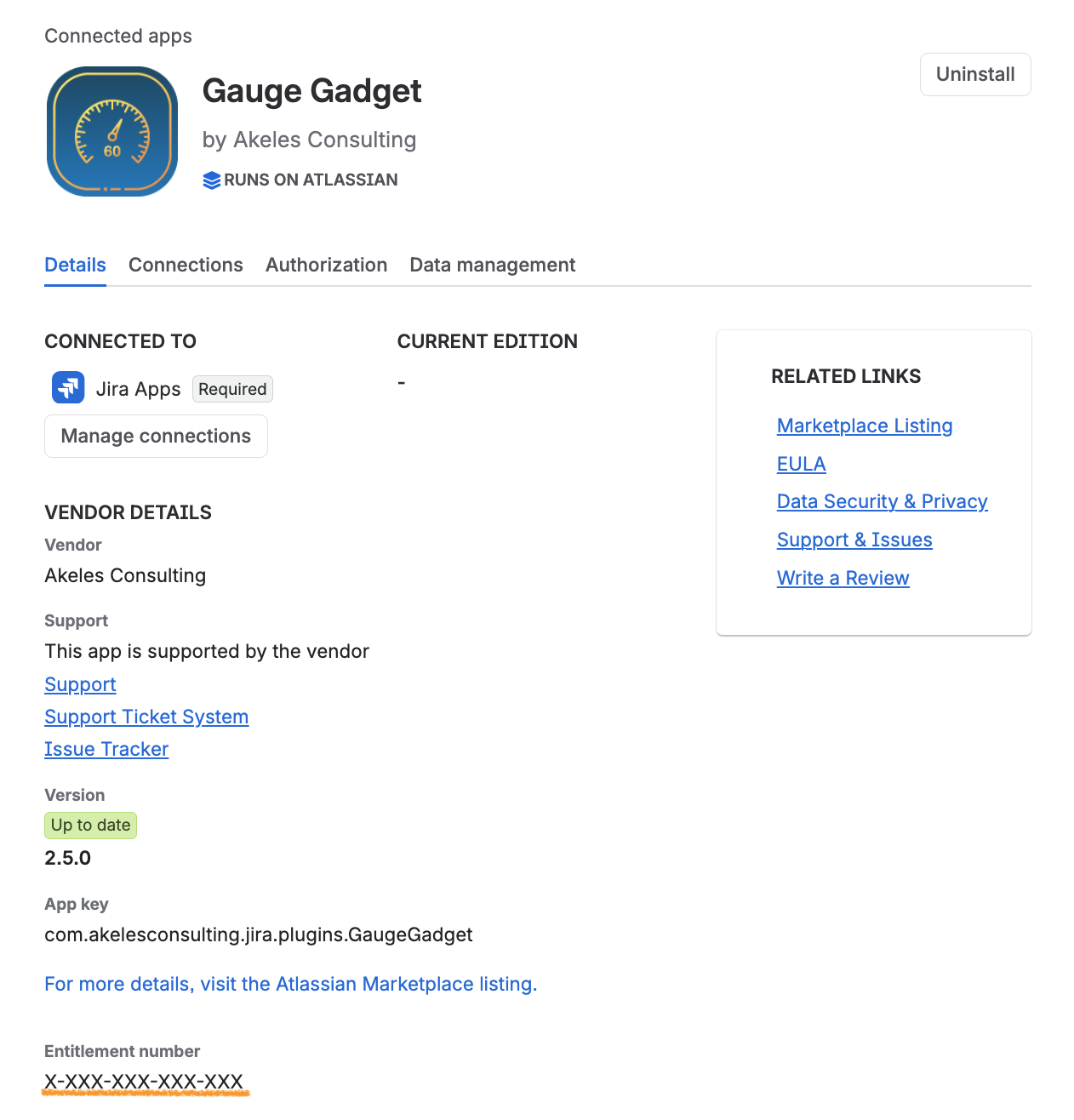Switch to the Connections tab

[x=186, y=266]
